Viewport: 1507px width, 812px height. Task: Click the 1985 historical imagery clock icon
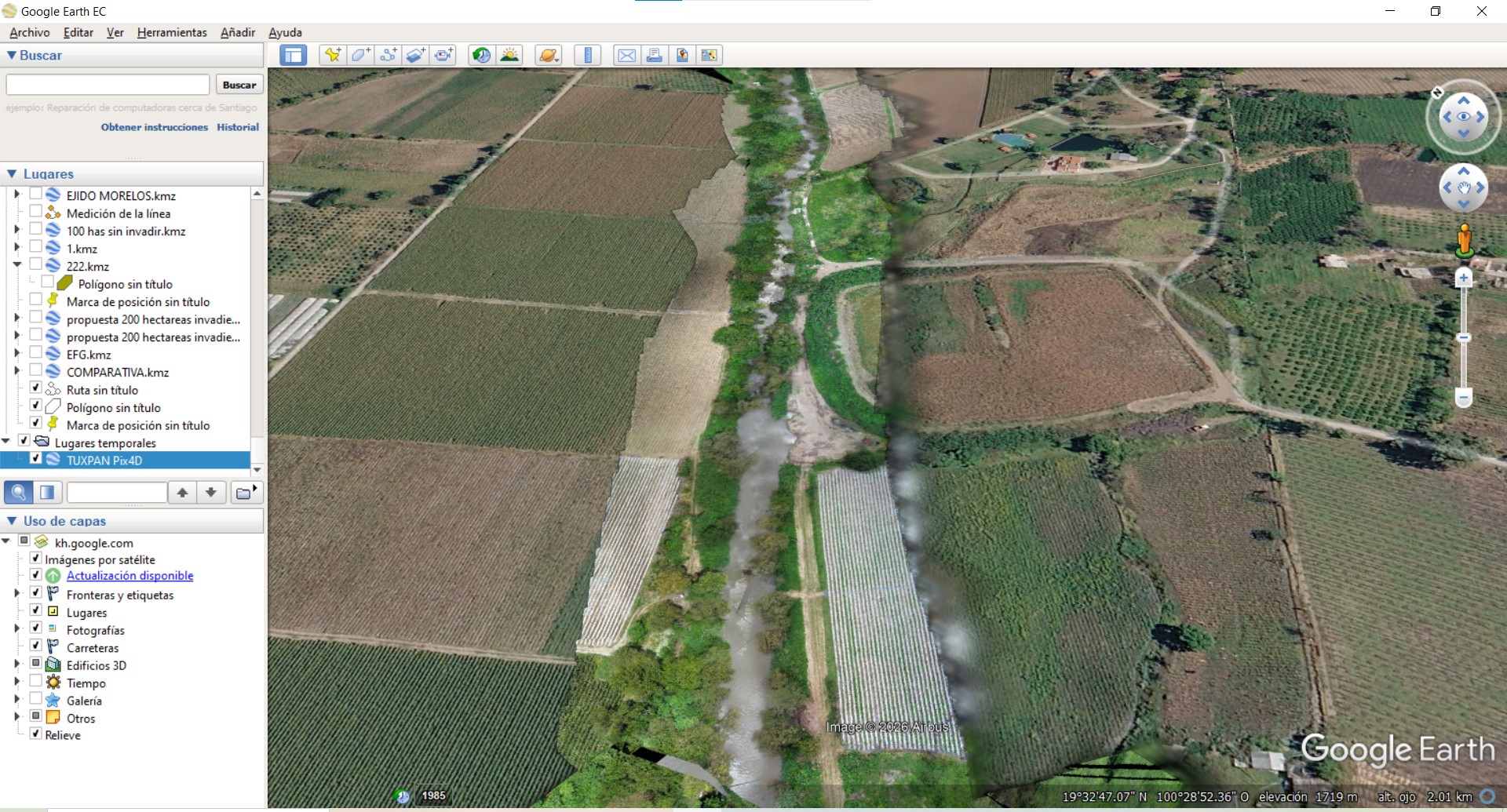coord(403,796)
